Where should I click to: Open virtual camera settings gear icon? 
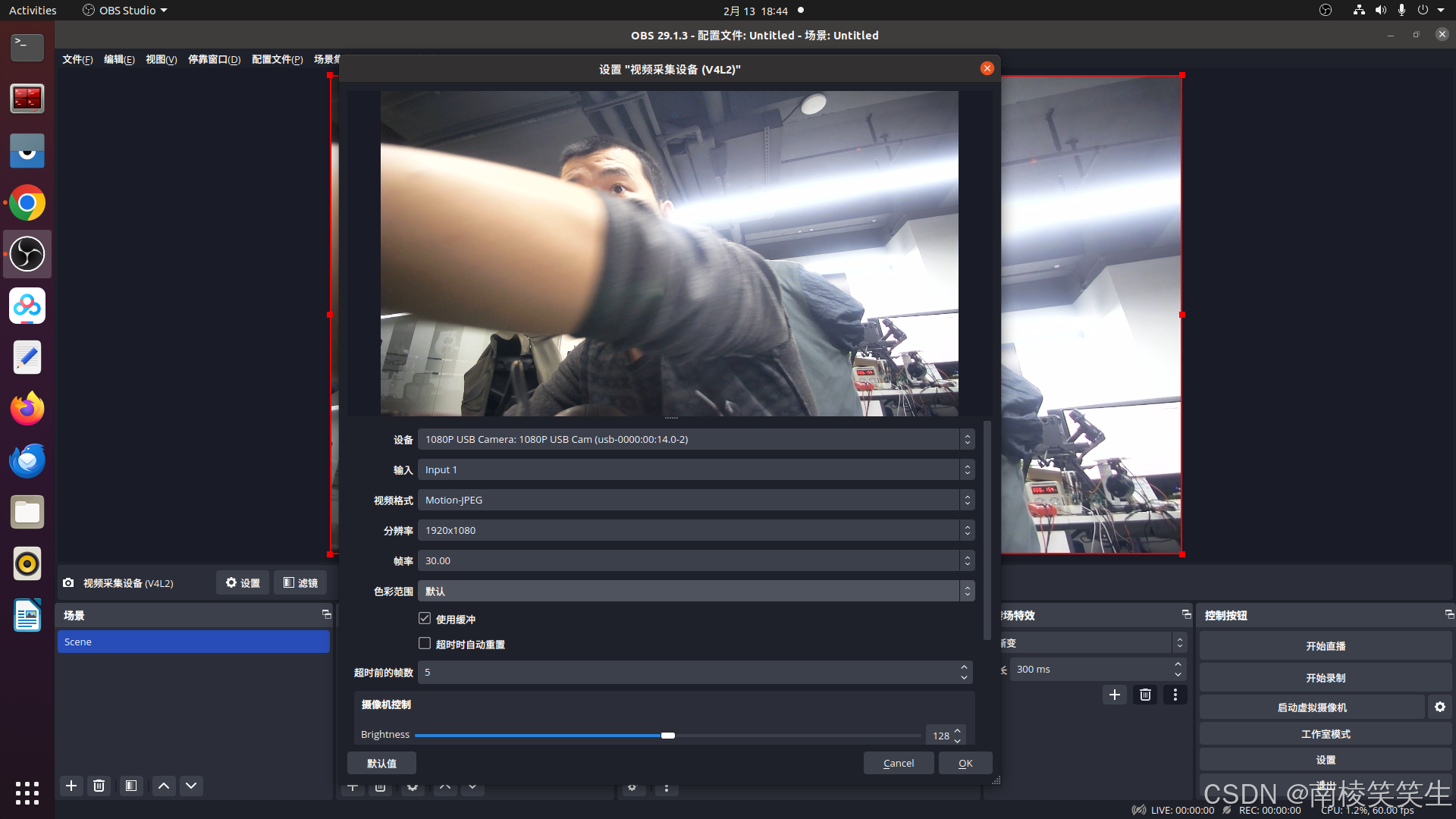point(1439,707)
